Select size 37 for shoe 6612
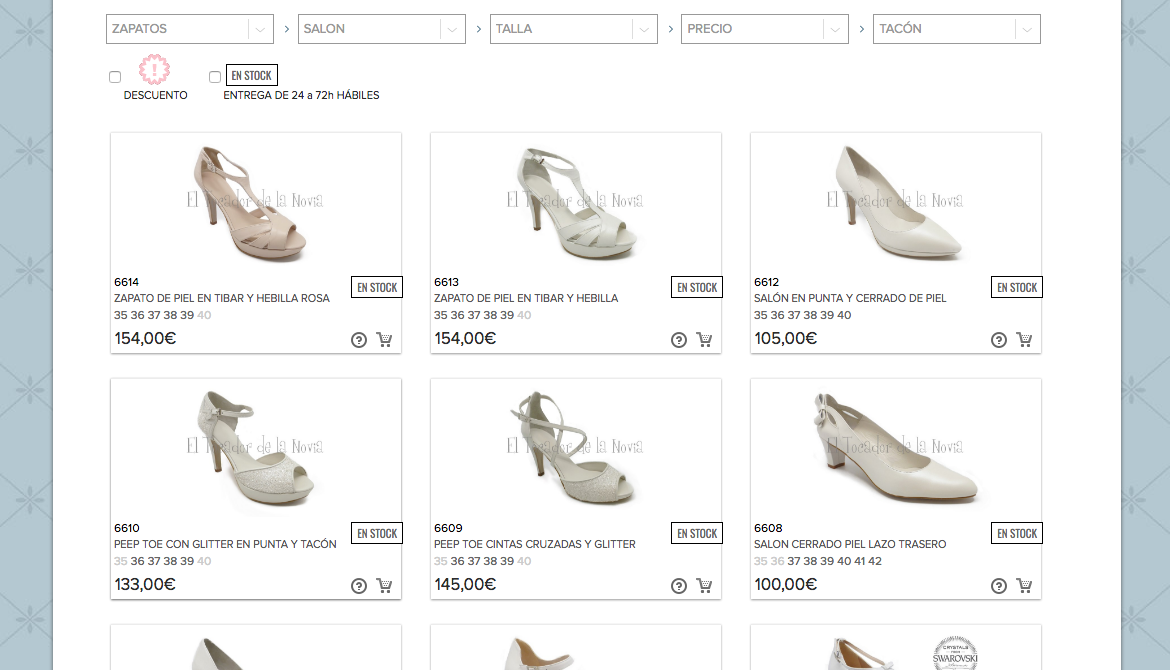Image resolution: width=1170 pixels, height=670 pixels. [794, 315]
